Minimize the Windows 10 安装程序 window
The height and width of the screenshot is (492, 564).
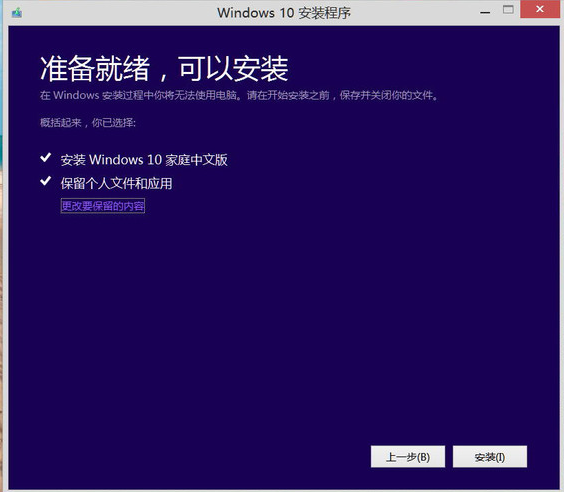tap(485, 12)
